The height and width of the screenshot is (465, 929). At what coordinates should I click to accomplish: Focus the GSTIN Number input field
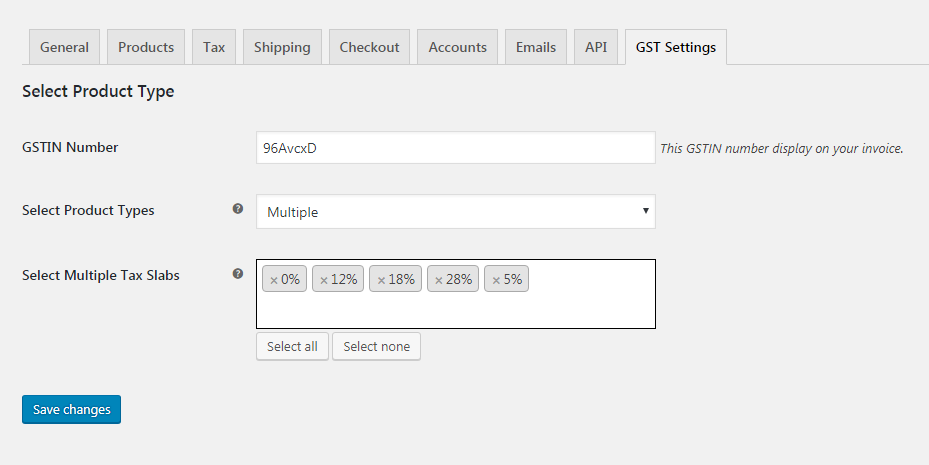(455, 148)
